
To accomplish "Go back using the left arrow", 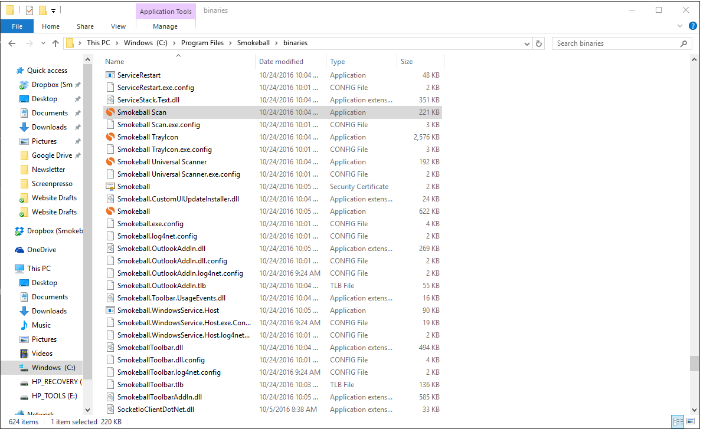I will point(12,44).
